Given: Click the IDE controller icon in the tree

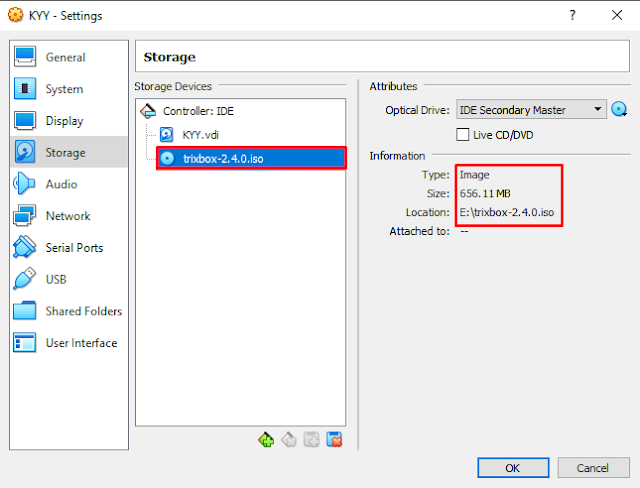Looking at the screenshot, I should pos(148,111).
